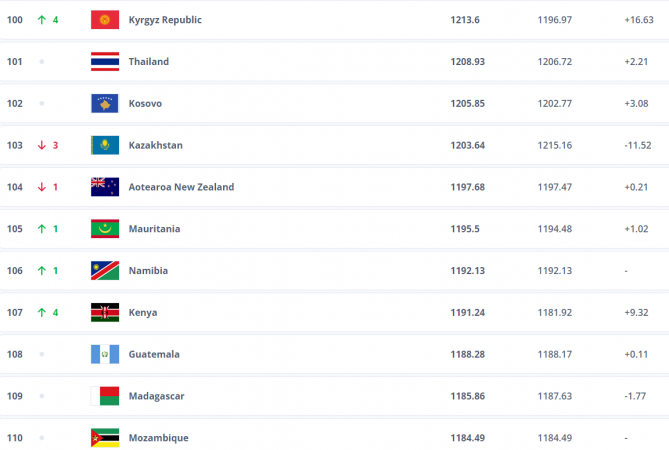Click Mauritania's total points 1195.5
This screenshot has width=669, height=450.
(465, 229)
